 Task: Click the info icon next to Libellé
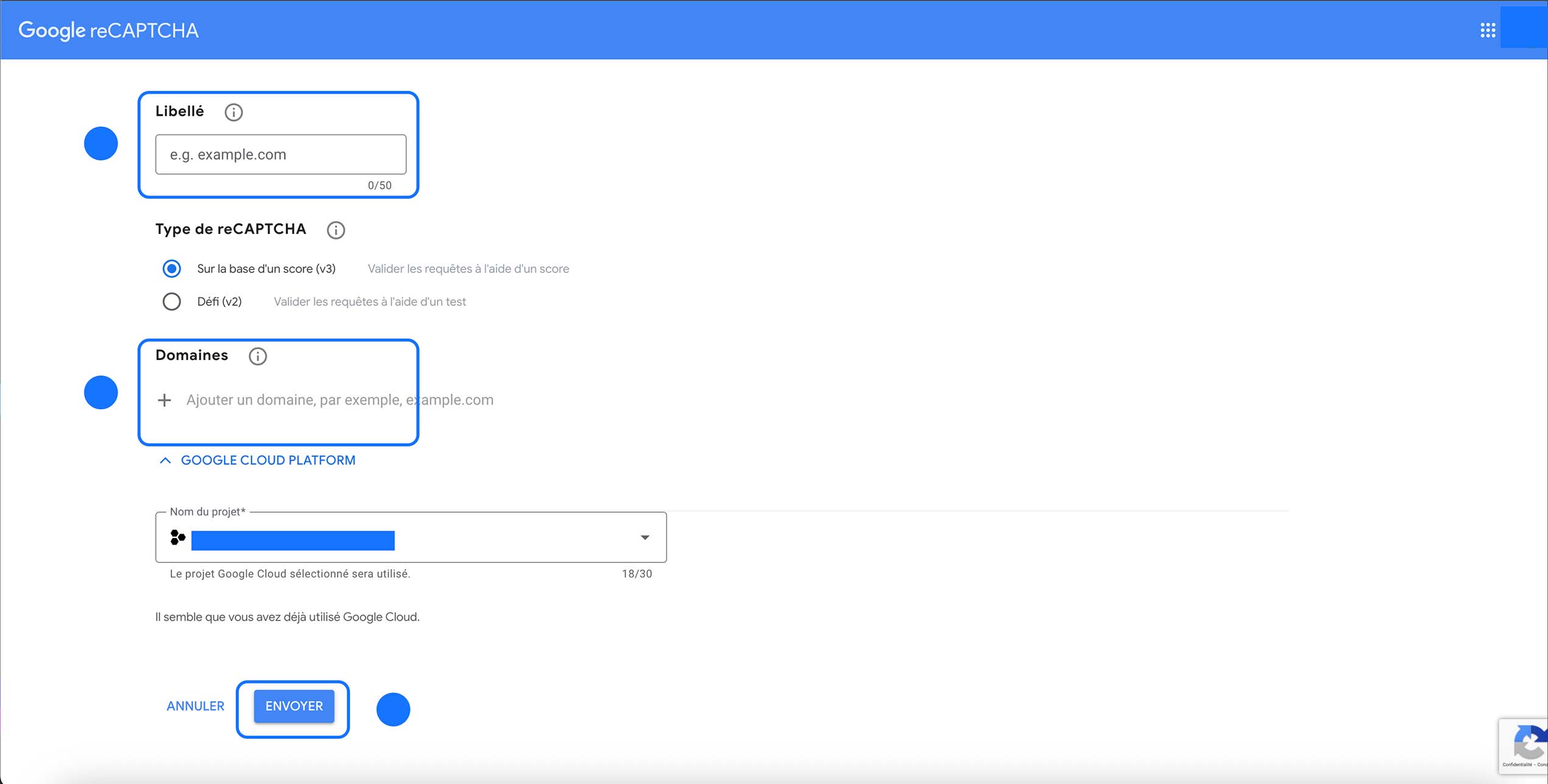click(233, 112)
